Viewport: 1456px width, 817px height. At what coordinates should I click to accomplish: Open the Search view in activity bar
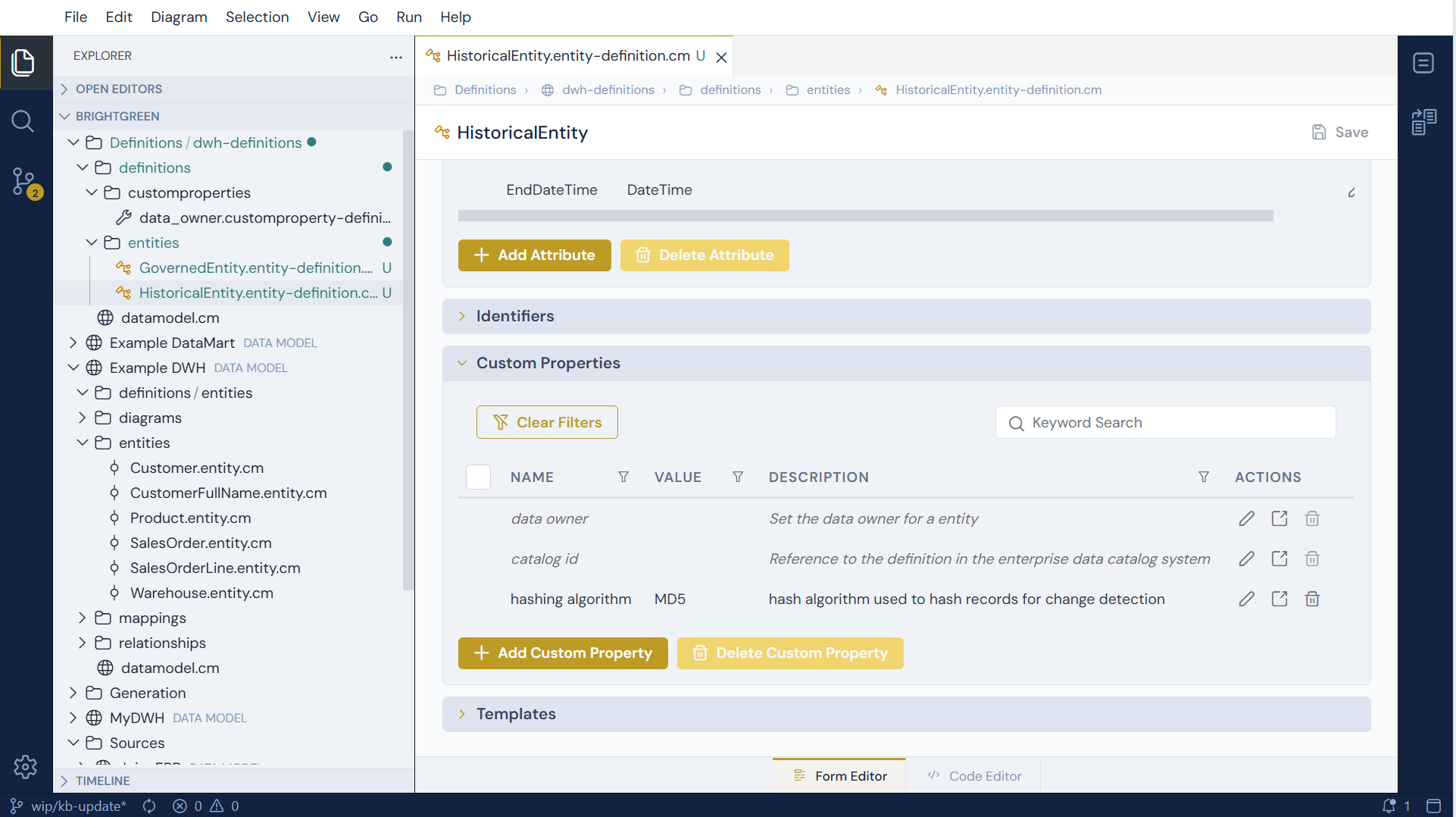(x=23, y=121)
